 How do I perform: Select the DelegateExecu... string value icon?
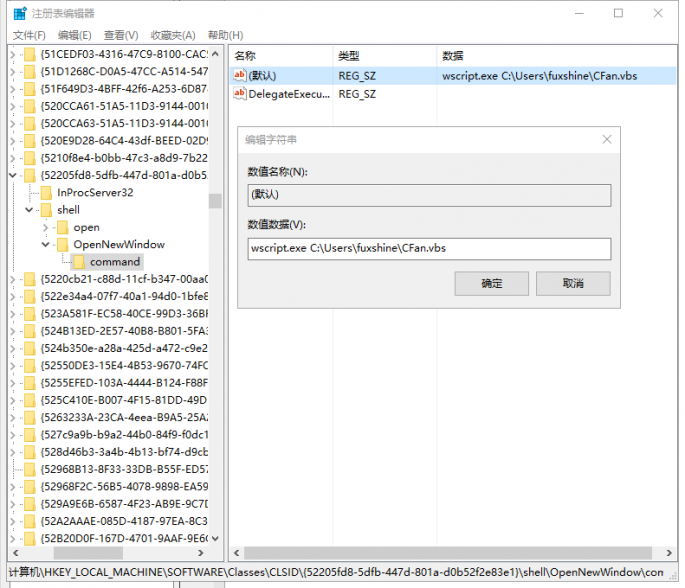coord(239,93)
